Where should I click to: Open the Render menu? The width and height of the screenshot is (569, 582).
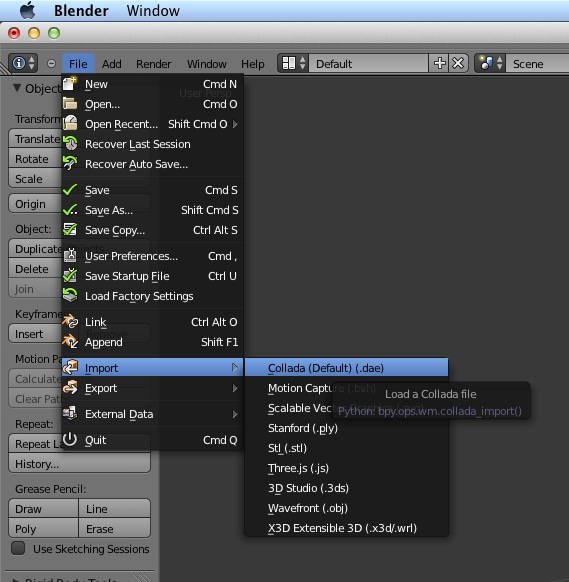coord(154,64)
